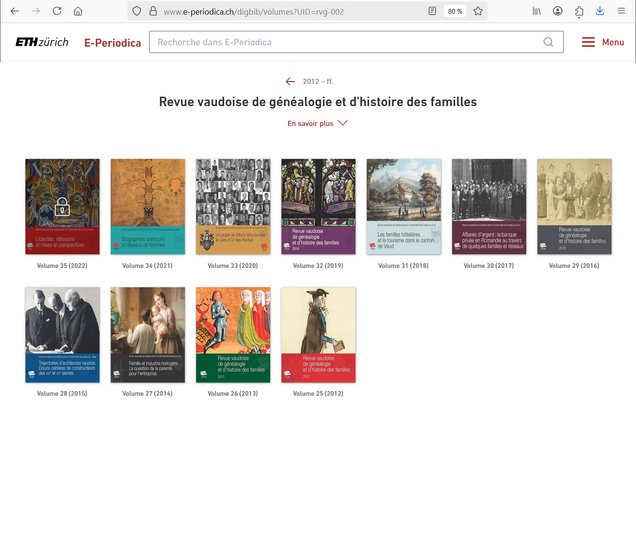Click the Volume 31 (2018) caption
The height and width of the screenshot is (533, 636).
click(x=403, y=266)
